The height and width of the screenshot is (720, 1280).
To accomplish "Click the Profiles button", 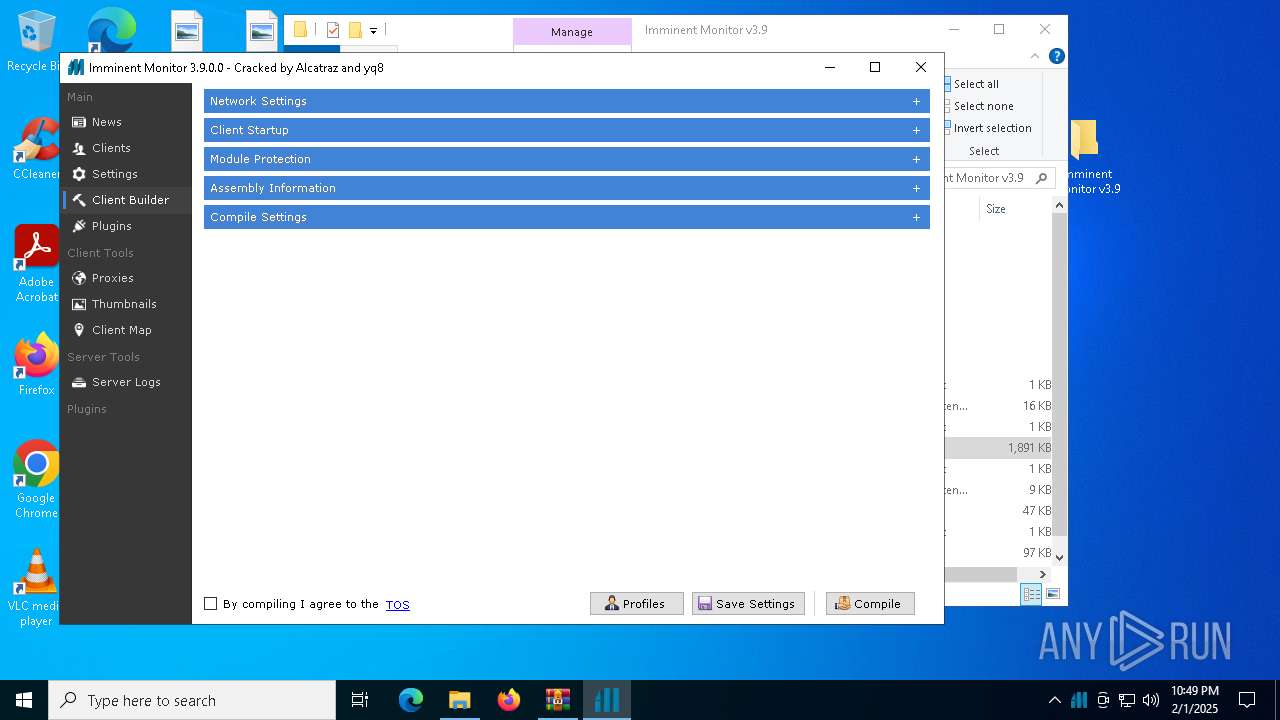I will point(636,604).
